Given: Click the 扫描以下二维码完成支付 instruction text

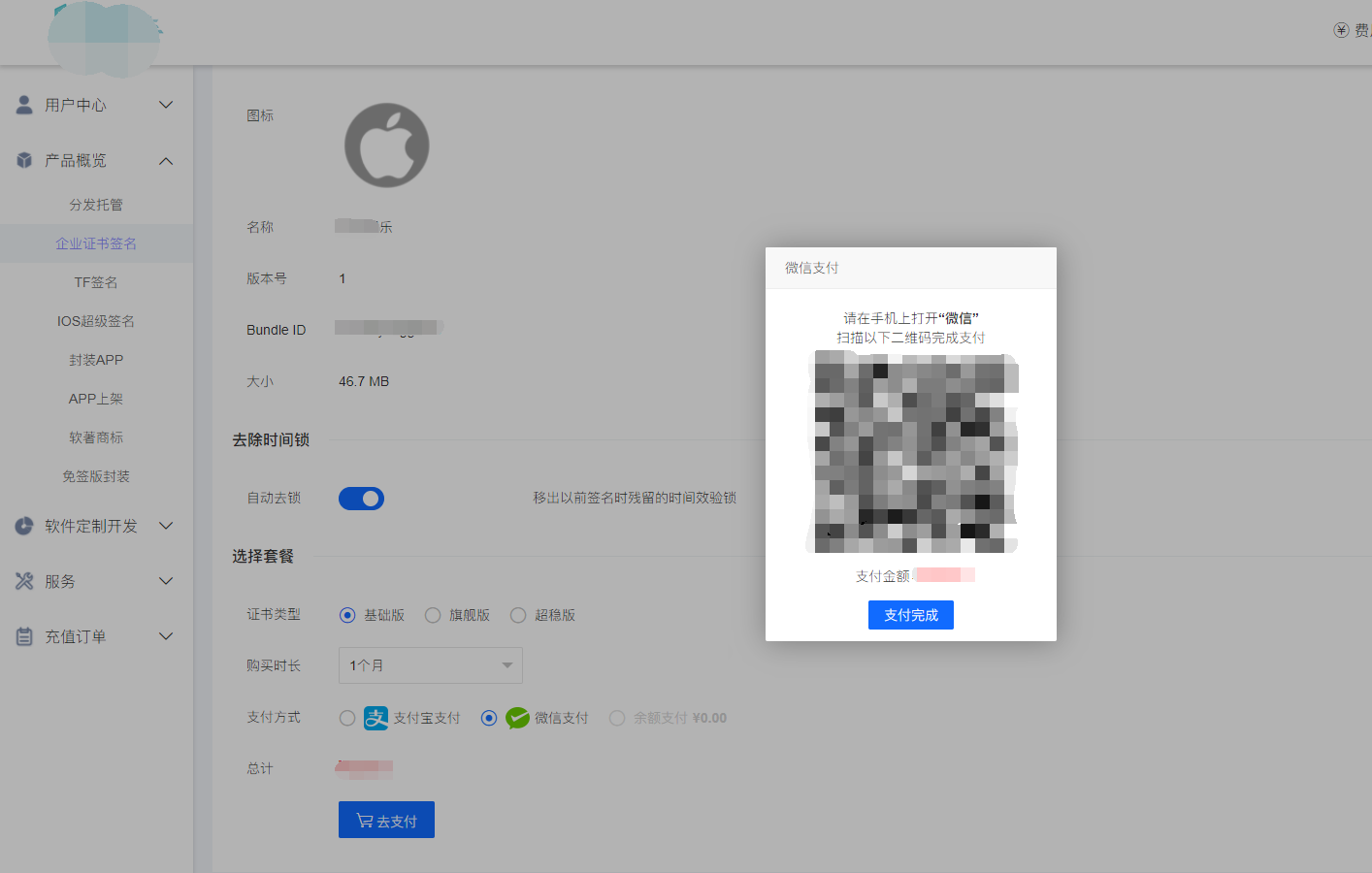Looking at the screenshot, I should 911,338.
